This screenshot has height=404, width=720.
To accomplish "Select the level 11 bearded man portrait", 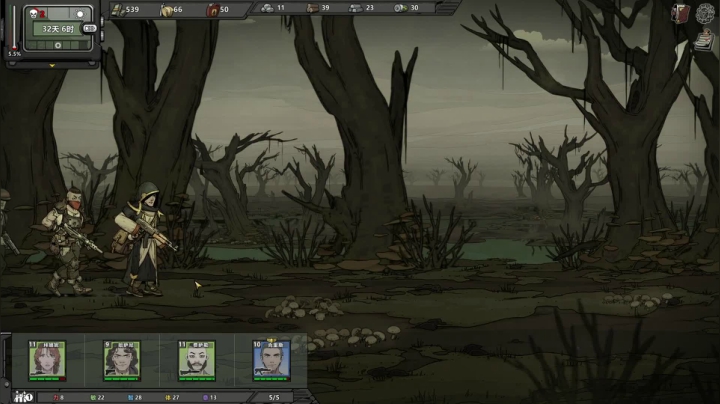I will 197,360.
